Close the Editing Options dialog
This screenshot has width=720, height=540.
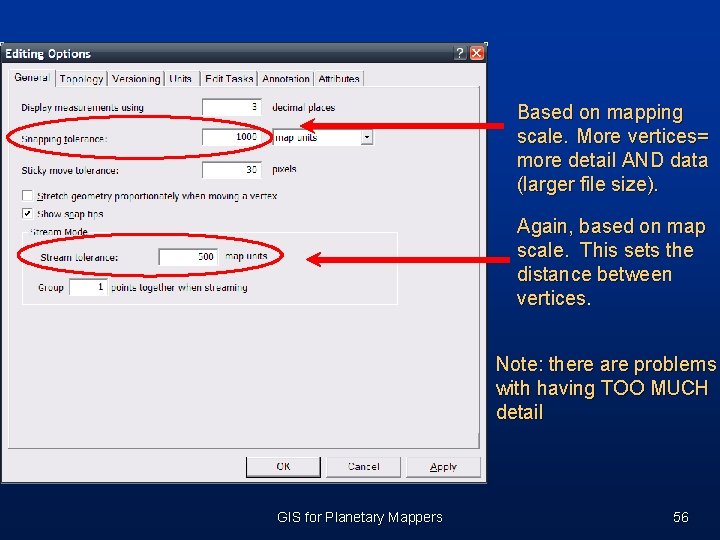(x=477, y=53)
